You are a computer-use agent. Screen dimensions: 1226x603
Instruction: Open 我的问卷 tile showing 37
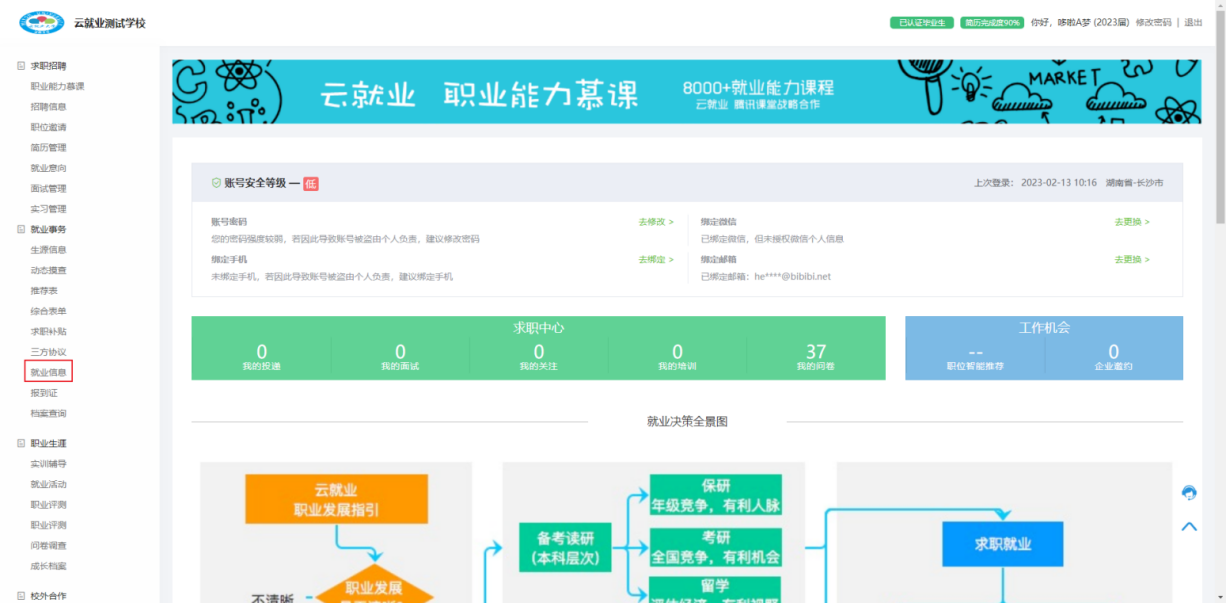(815, 357)
